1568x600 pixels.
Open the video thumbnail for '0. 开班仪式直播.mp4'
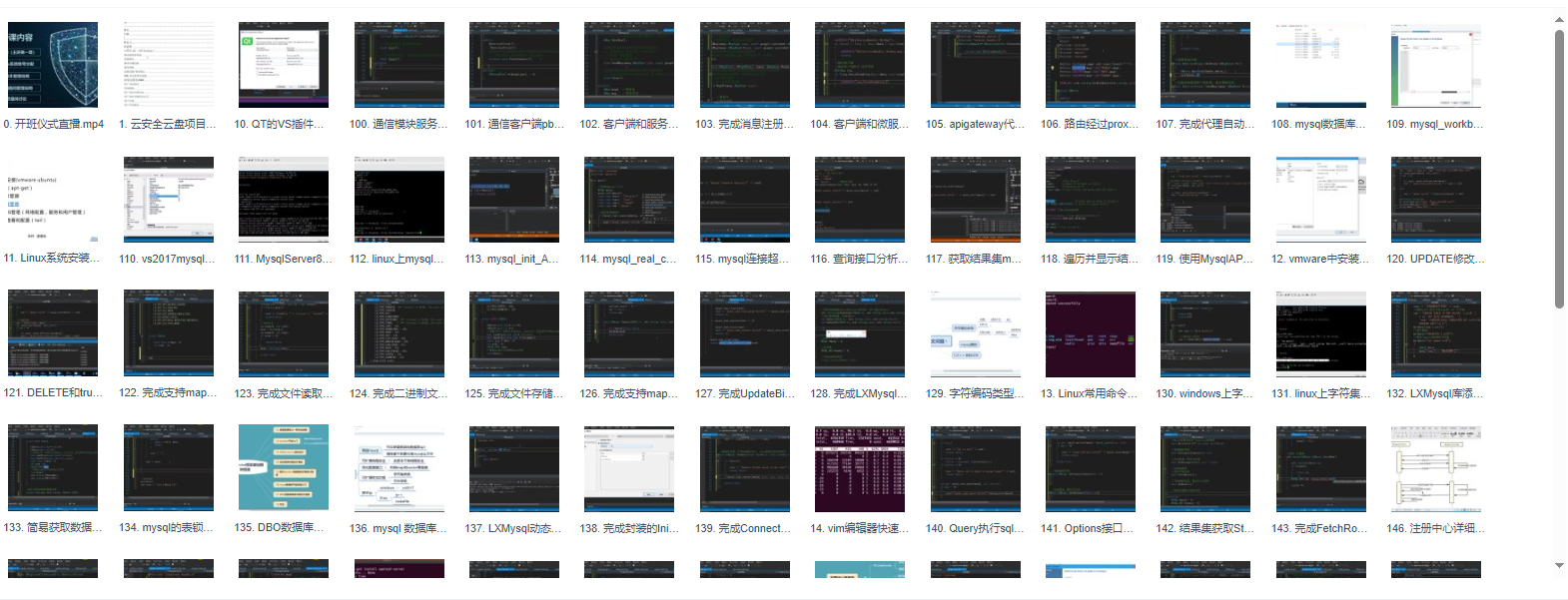pos(53,65)
